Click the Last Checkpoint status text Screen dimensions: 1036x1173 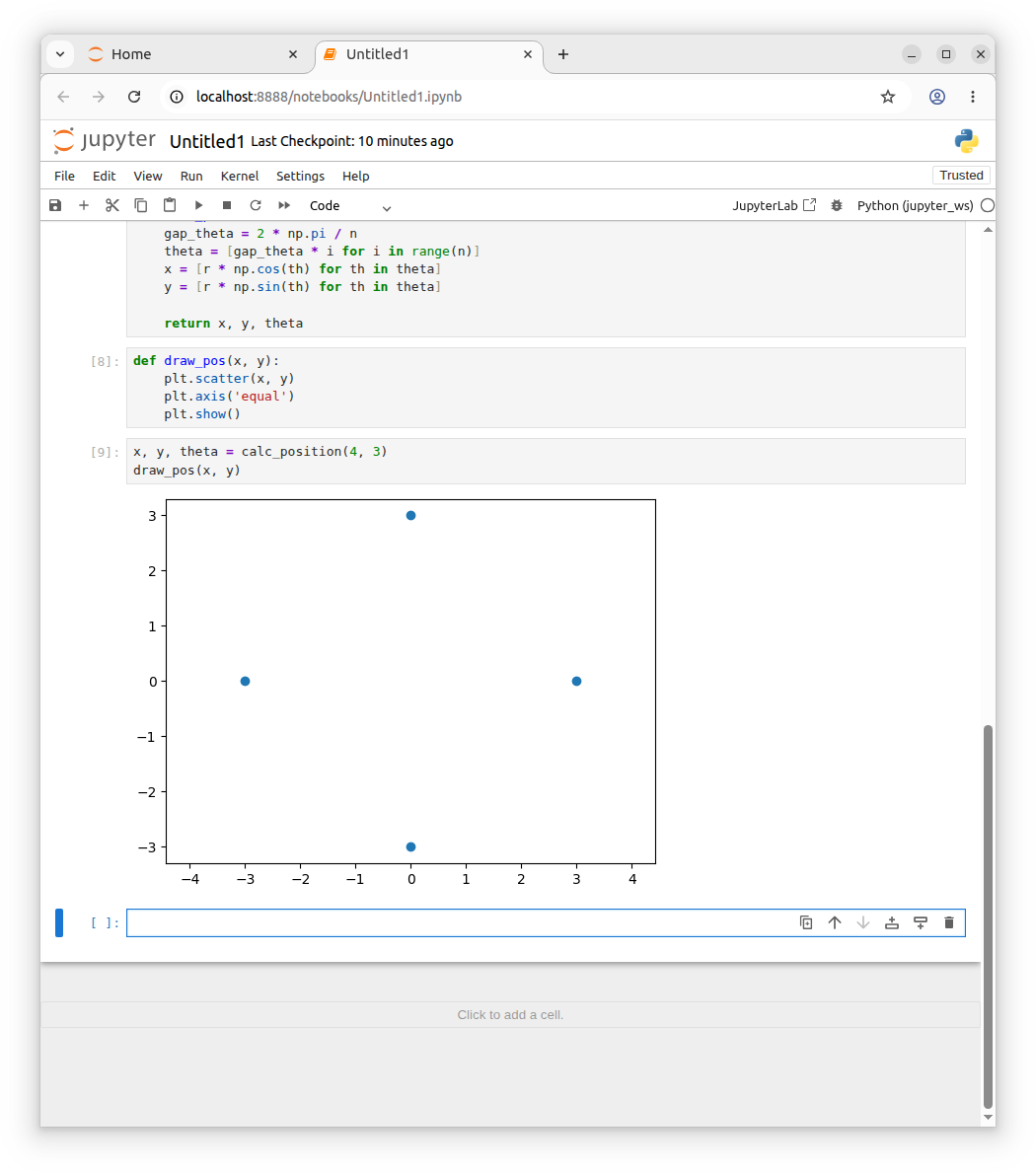tap(351, 141)
